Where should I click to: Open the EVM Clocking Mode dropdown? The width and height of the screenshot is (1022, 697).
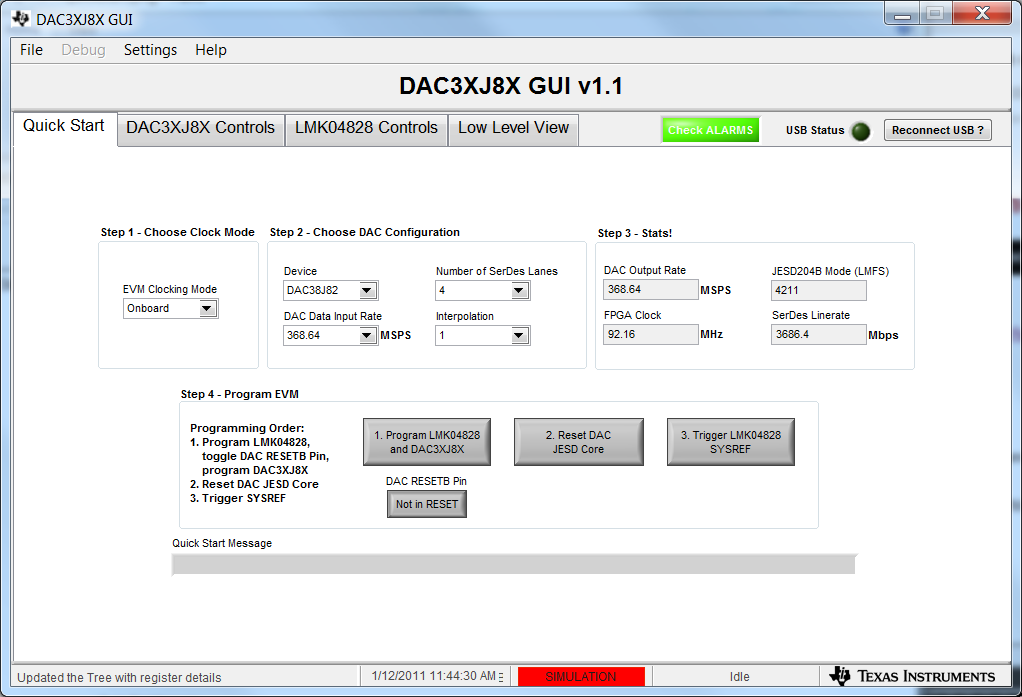tap(170, 308)
